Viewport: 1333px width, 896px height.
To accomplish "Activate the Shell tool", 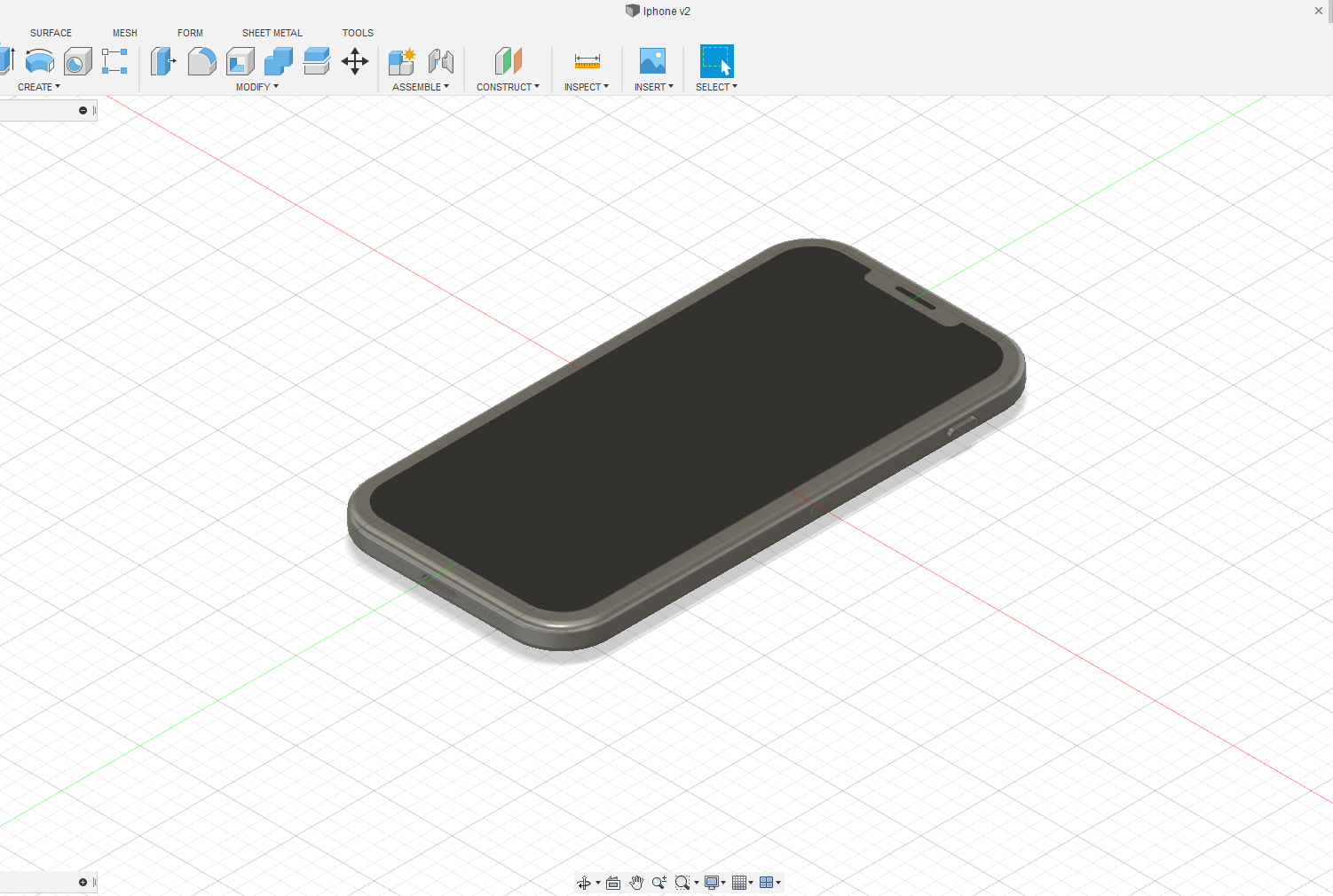I will tap(240, 61).
